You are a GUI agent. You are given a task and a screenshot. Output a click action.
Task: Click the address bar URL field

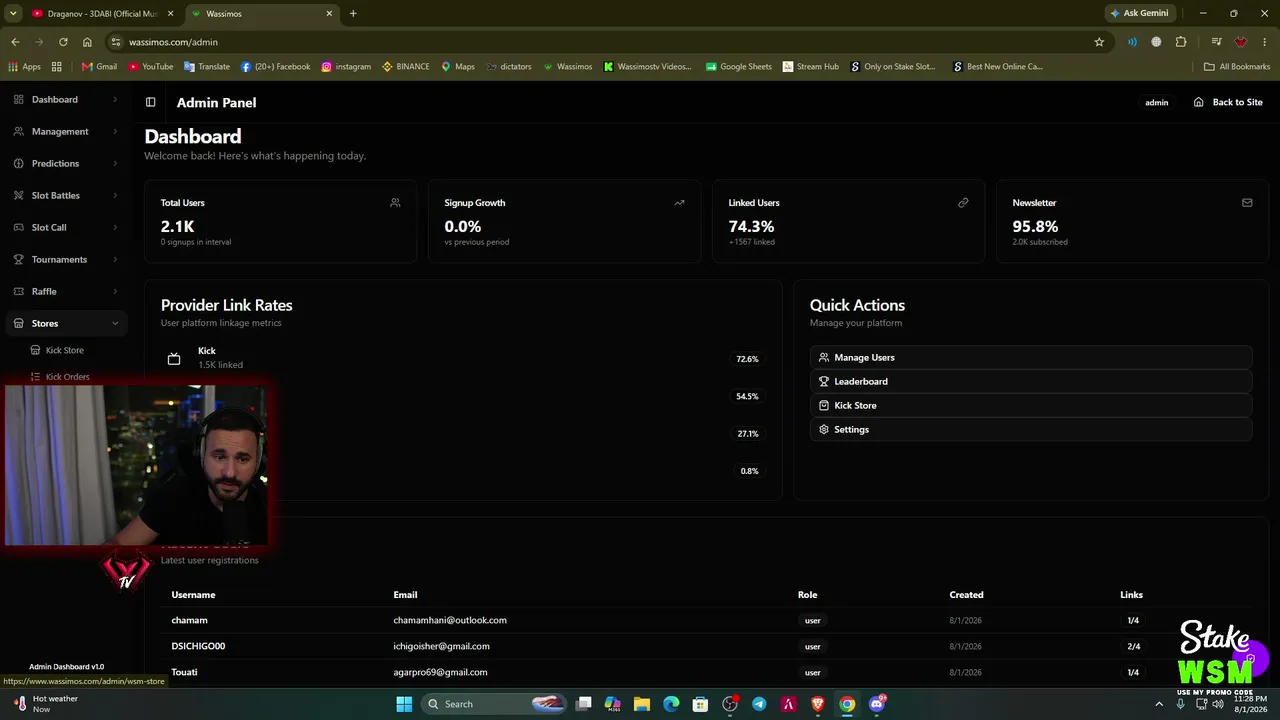600,42
